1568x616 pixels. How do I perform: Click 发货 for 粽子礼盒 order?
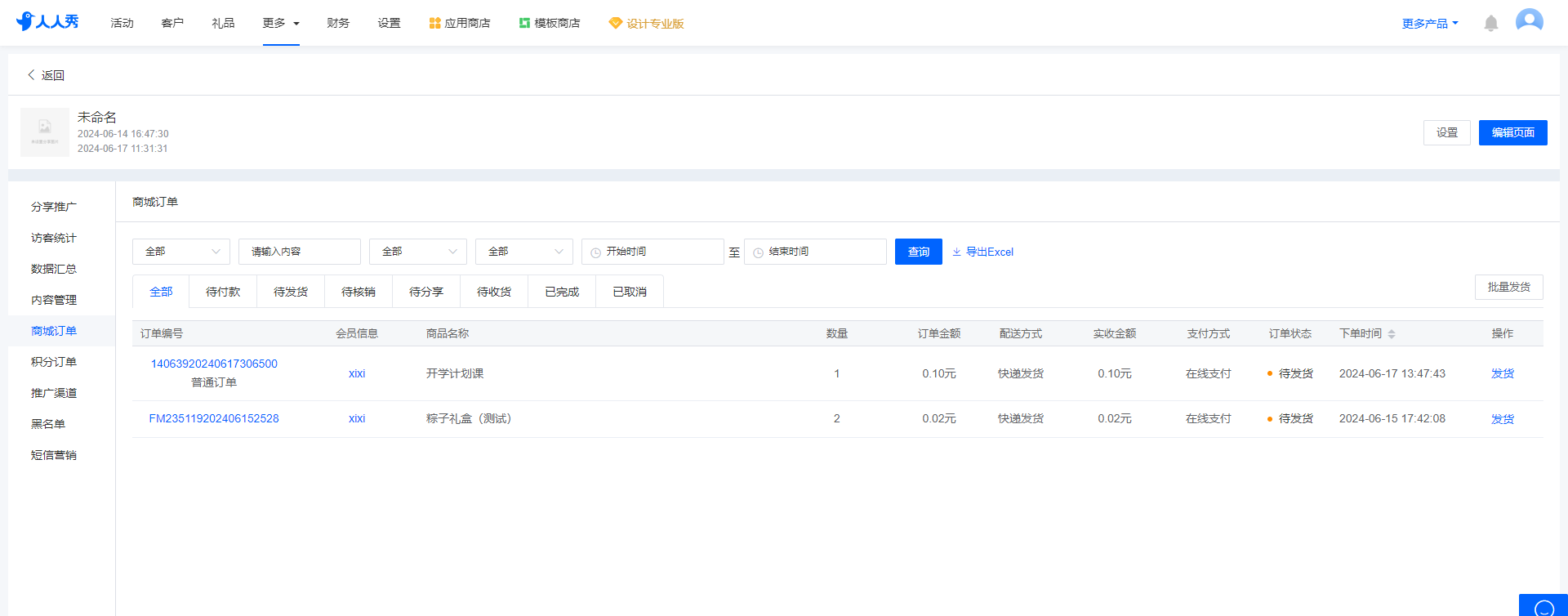(1503, 419)
